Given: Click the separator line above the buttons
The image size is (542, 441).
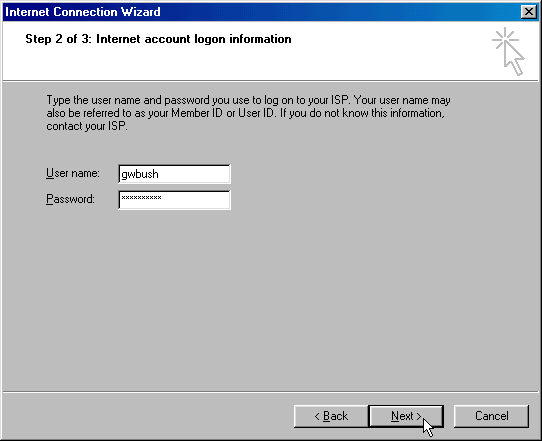Looking at the screenshot, I should click(270, 392).
